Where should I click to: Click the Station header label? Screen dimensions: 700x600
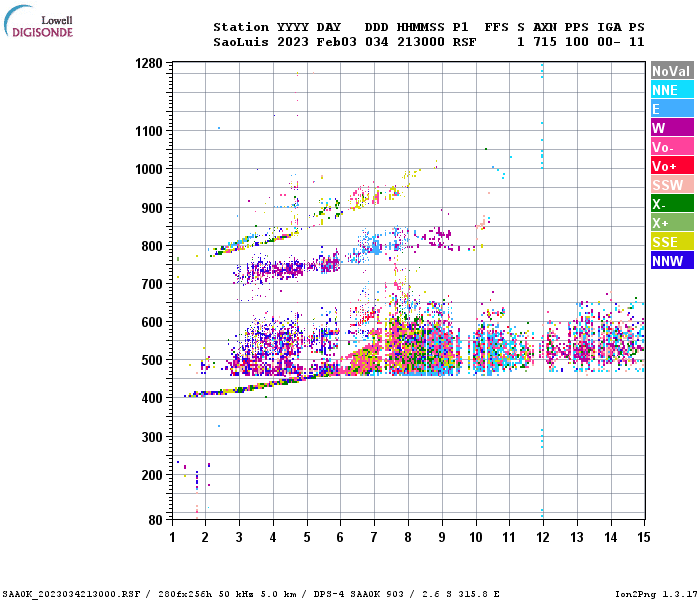tap(241, 27)
